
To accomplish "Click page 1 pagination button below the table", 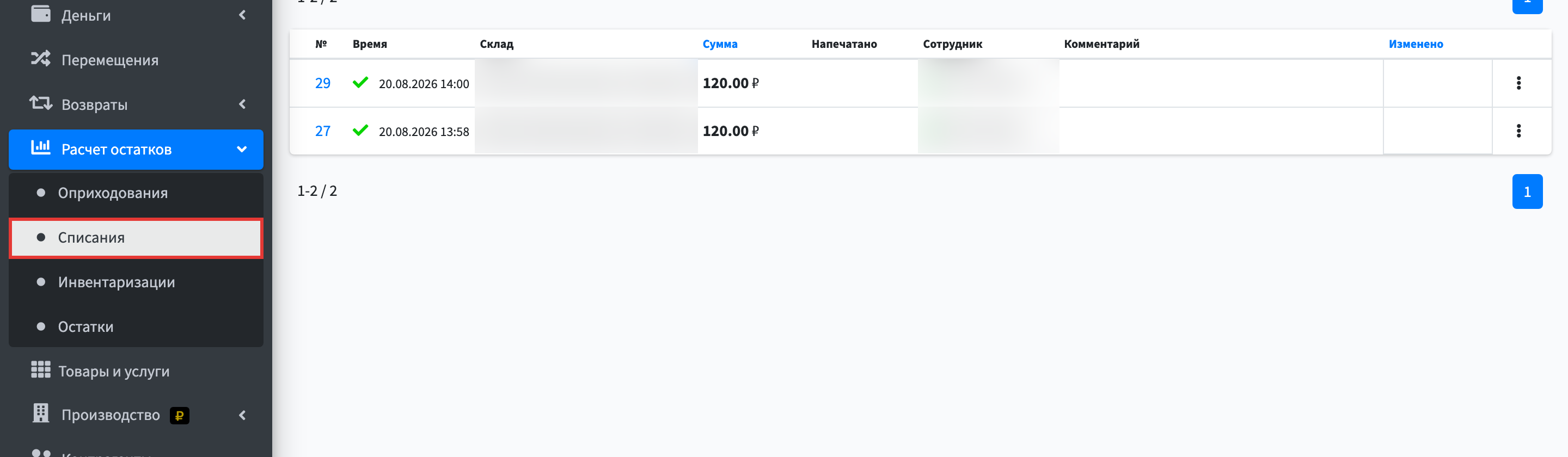I will [1527, 192].
